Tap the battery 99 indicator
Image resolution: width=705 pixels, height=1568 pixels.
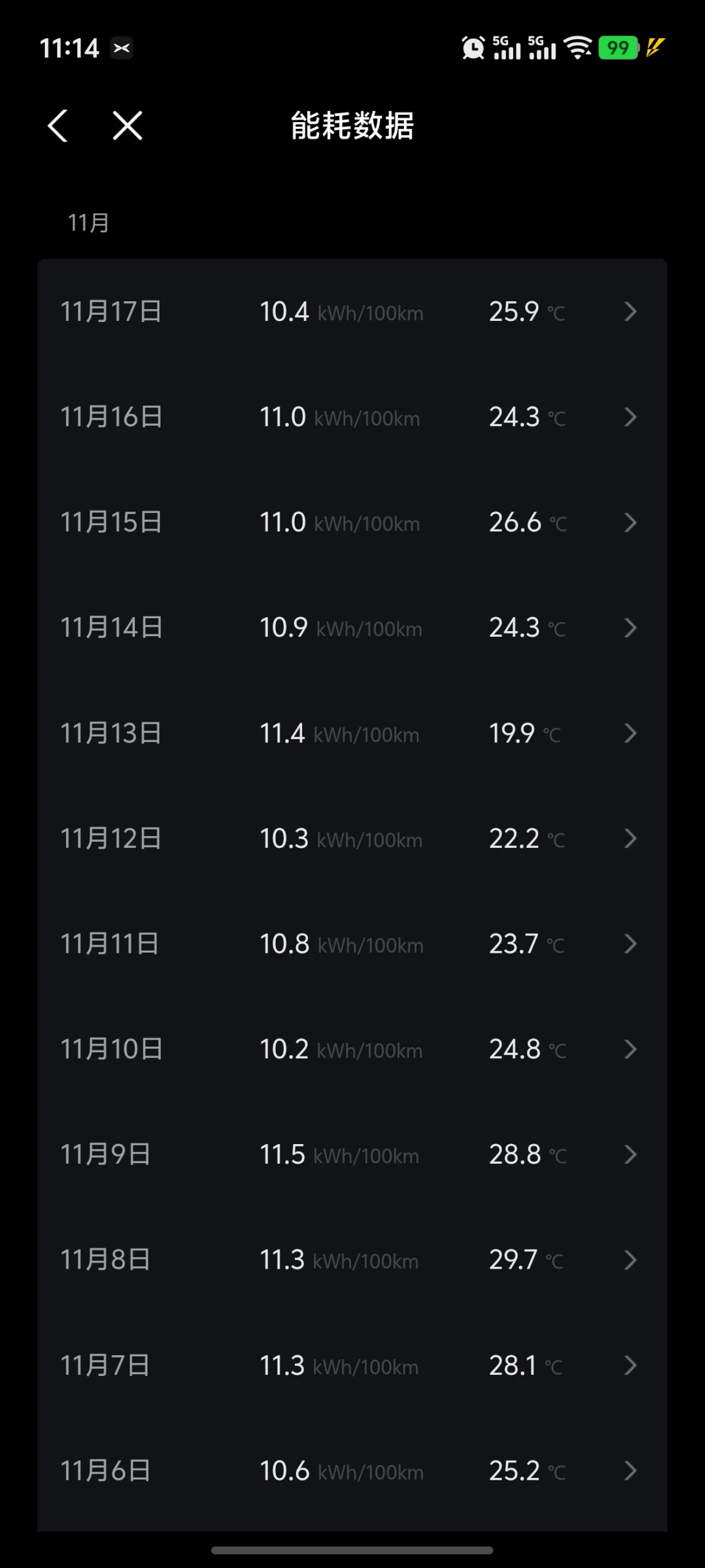[619, 47]
